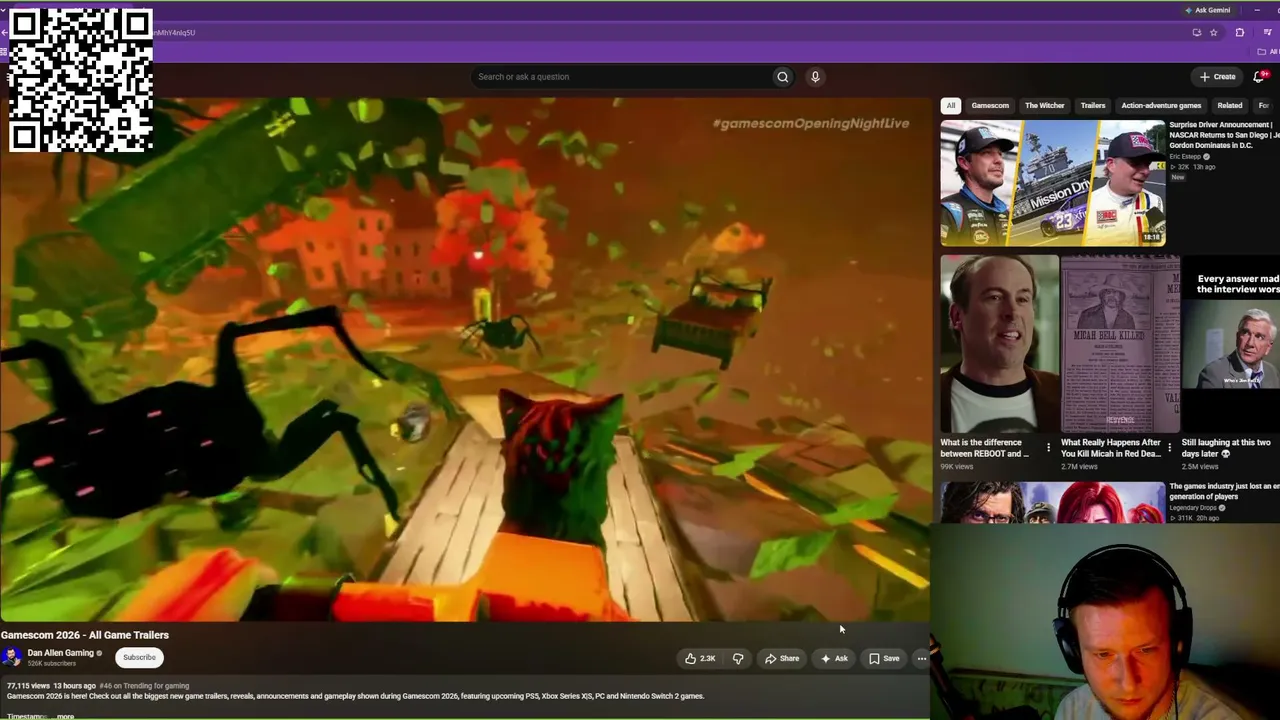Click the YouTube search magnifier button
Screen dimensions: 1280x720
pos(783,77)
